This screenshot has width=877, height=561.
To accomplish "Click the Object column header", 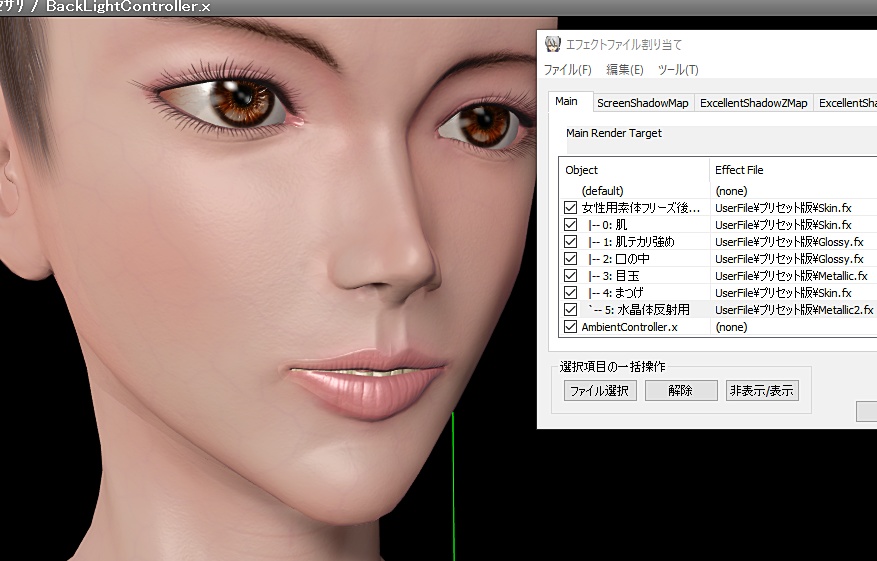I will click(634, 170).
